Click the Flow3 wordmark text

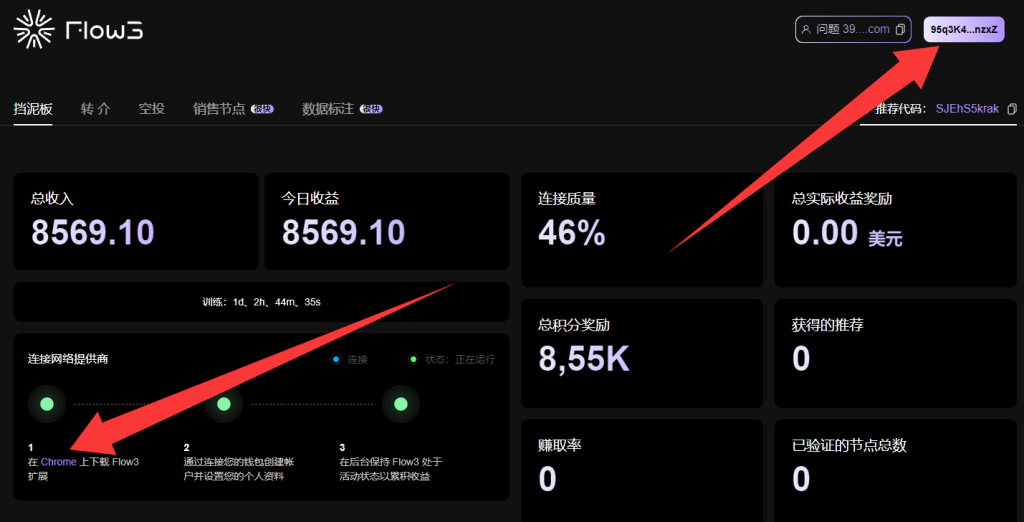click(x=105, y=31)
